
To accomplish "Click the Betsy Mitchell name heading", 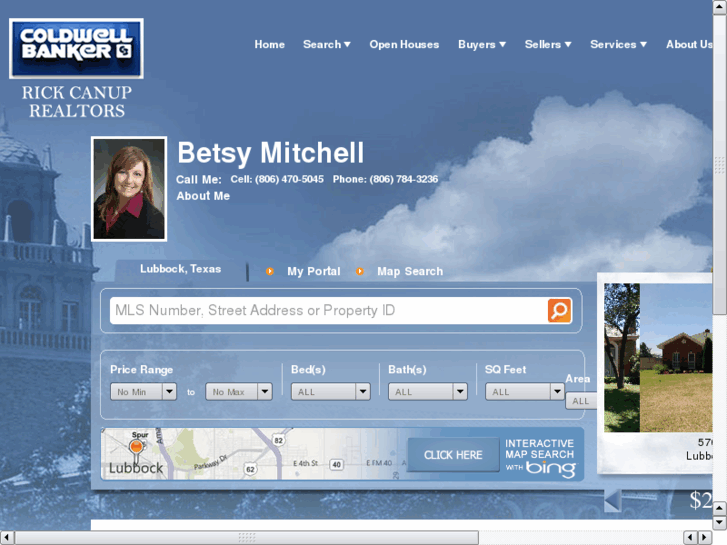I will point(270,153).
